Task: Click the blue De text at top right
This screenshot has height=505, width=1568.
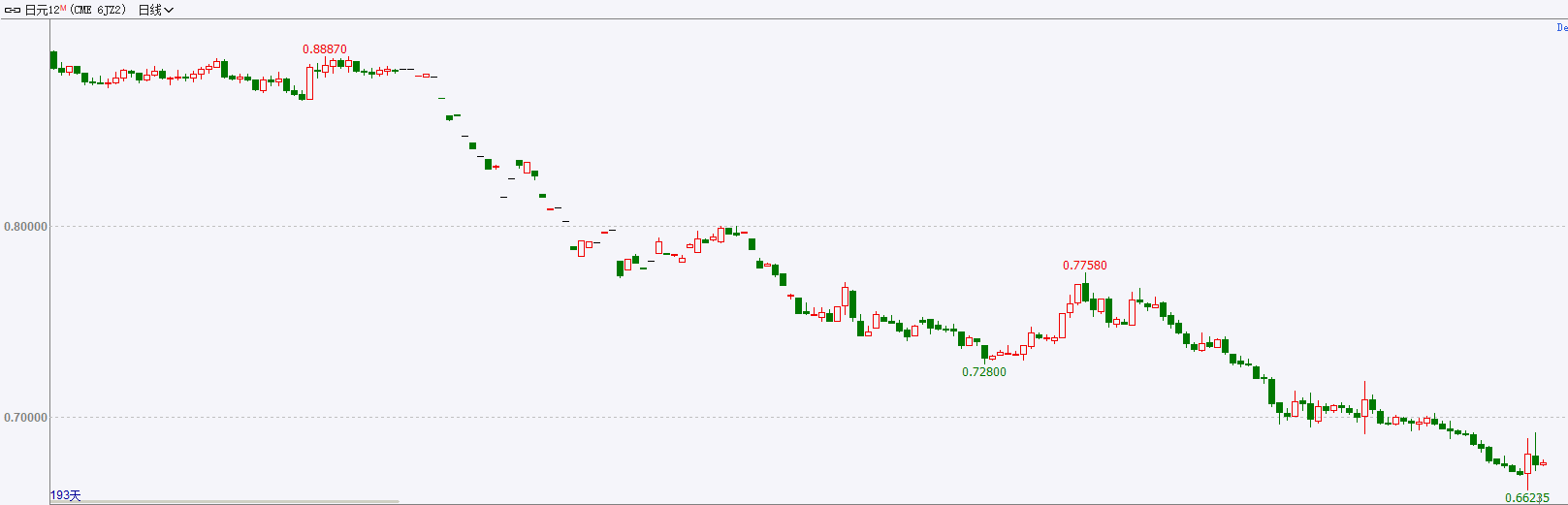Action: (x=1561, y=28)
